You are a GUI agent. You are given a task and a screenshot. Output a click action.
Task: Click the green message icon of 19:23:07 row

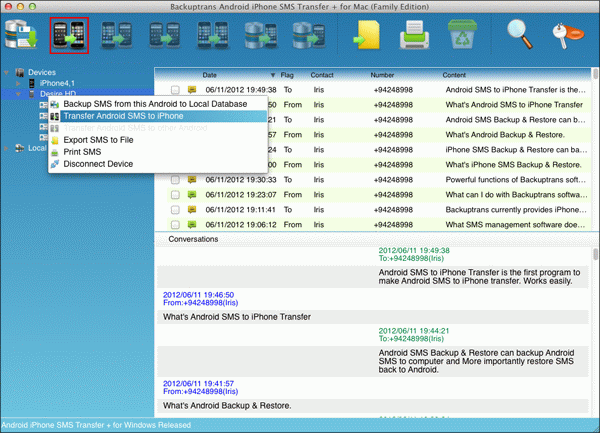[192, 195]
